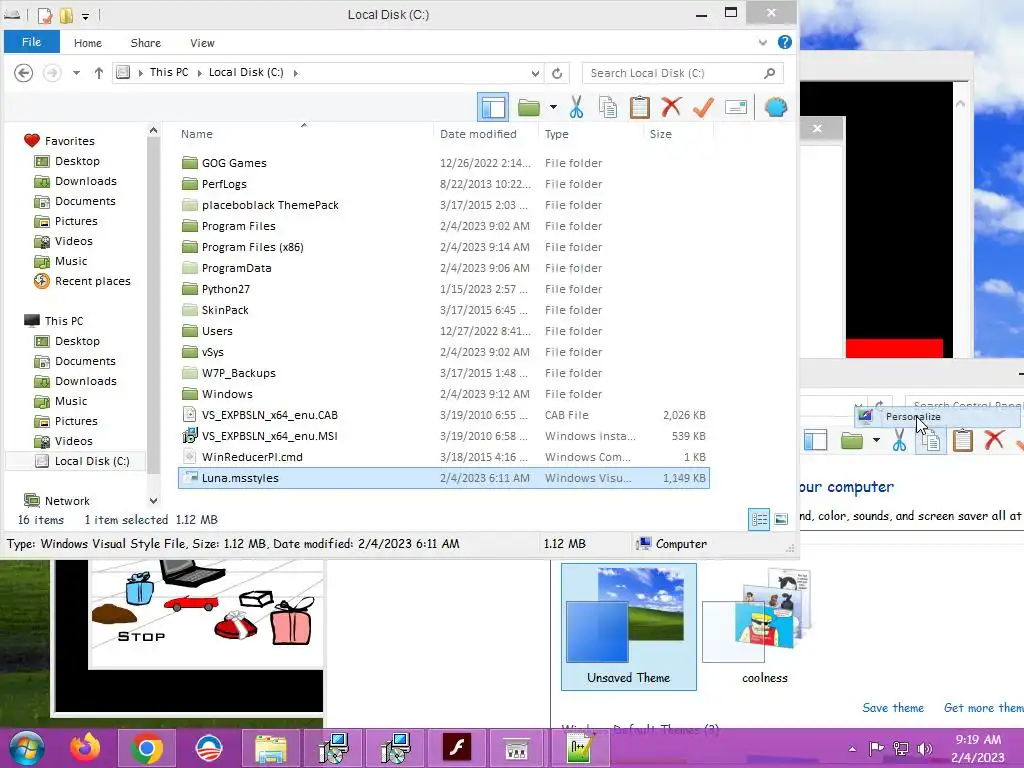
Task: Expand the ribbon with the chevron
Action: pyautogui.click(x=762, y=42)
